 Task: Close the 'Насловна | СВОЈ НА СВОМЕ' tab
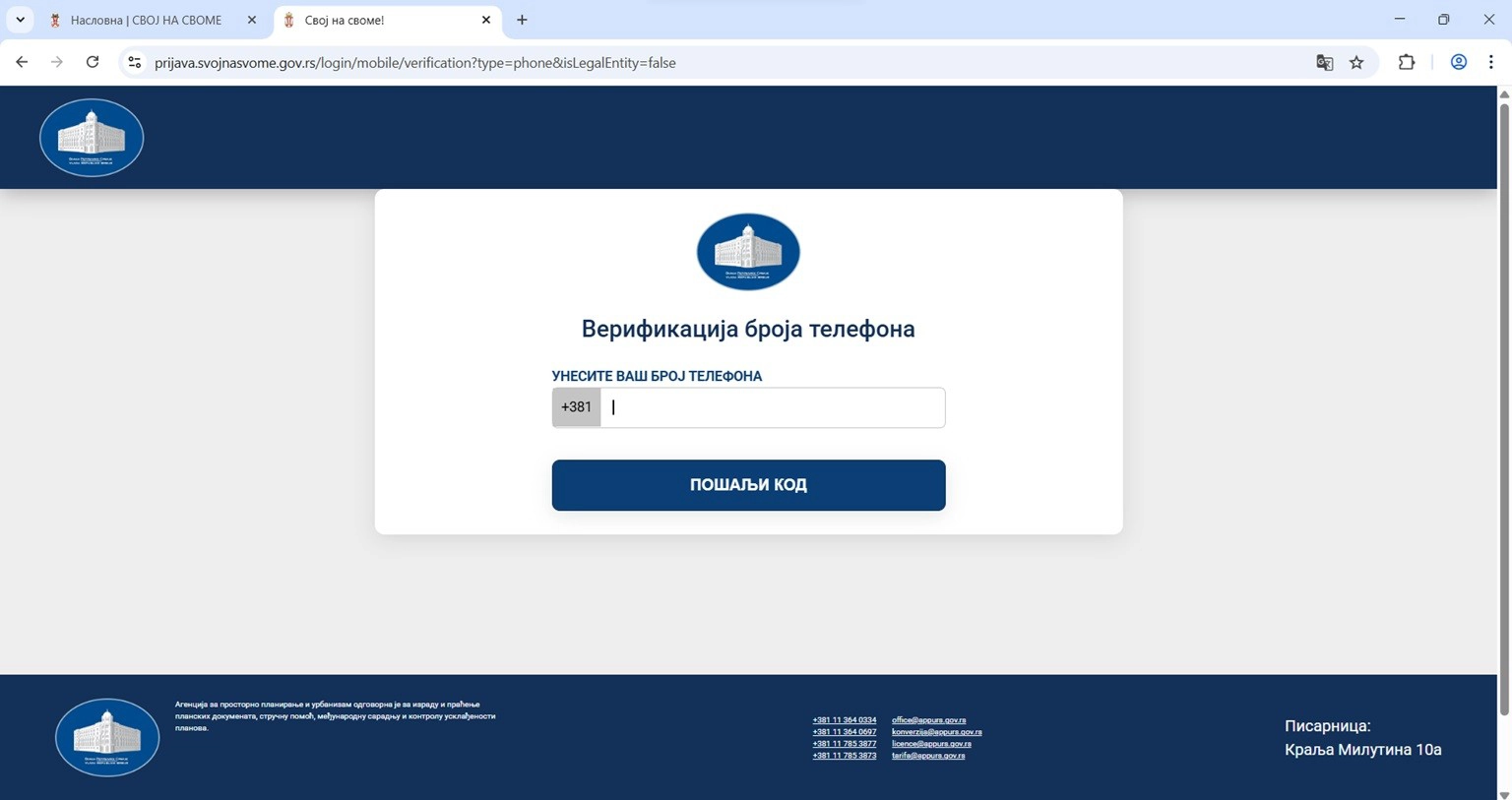tap(252, 20)
